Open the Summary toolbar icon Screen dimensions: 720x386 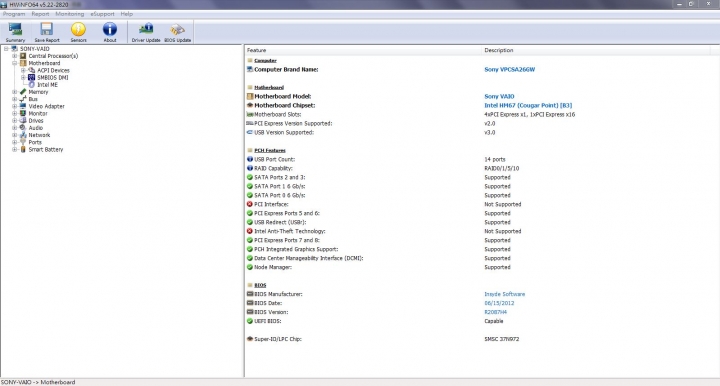(x=15, y=32)
